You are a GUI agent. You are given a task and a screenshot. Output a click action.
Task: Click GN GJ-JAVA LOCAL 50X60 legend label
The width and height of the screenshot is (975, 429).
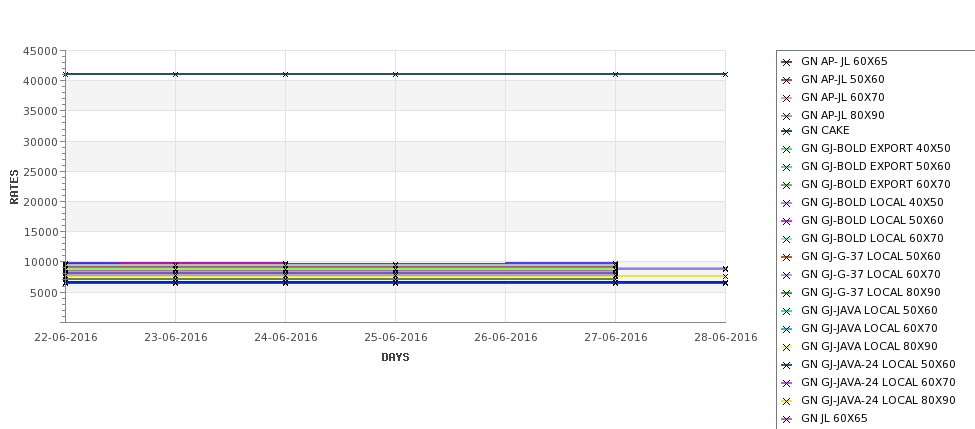pyautogui.click(x=869, y=311)
